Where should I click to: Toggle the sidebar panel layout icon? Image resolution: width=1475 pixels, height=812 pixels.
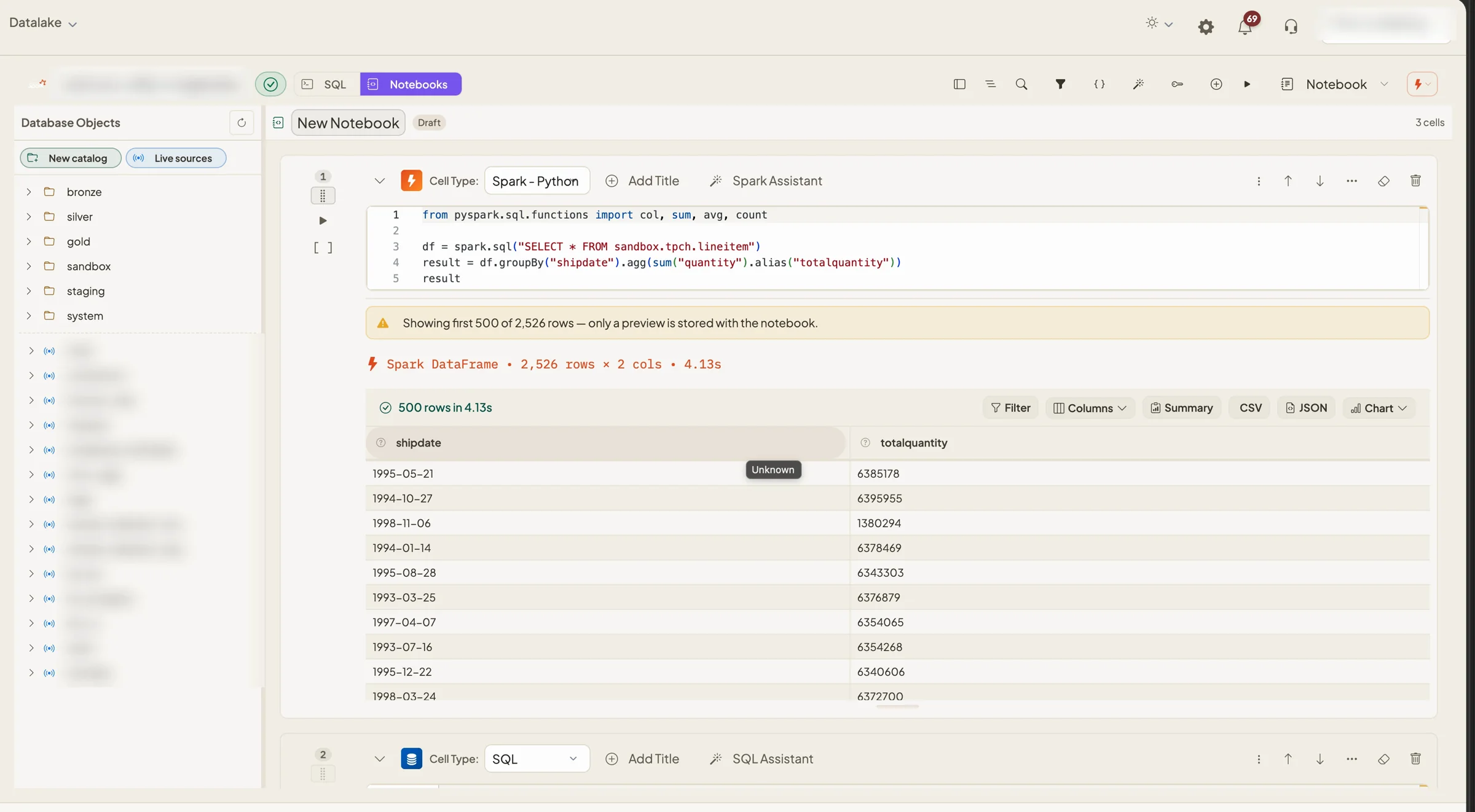click(959, 84)
